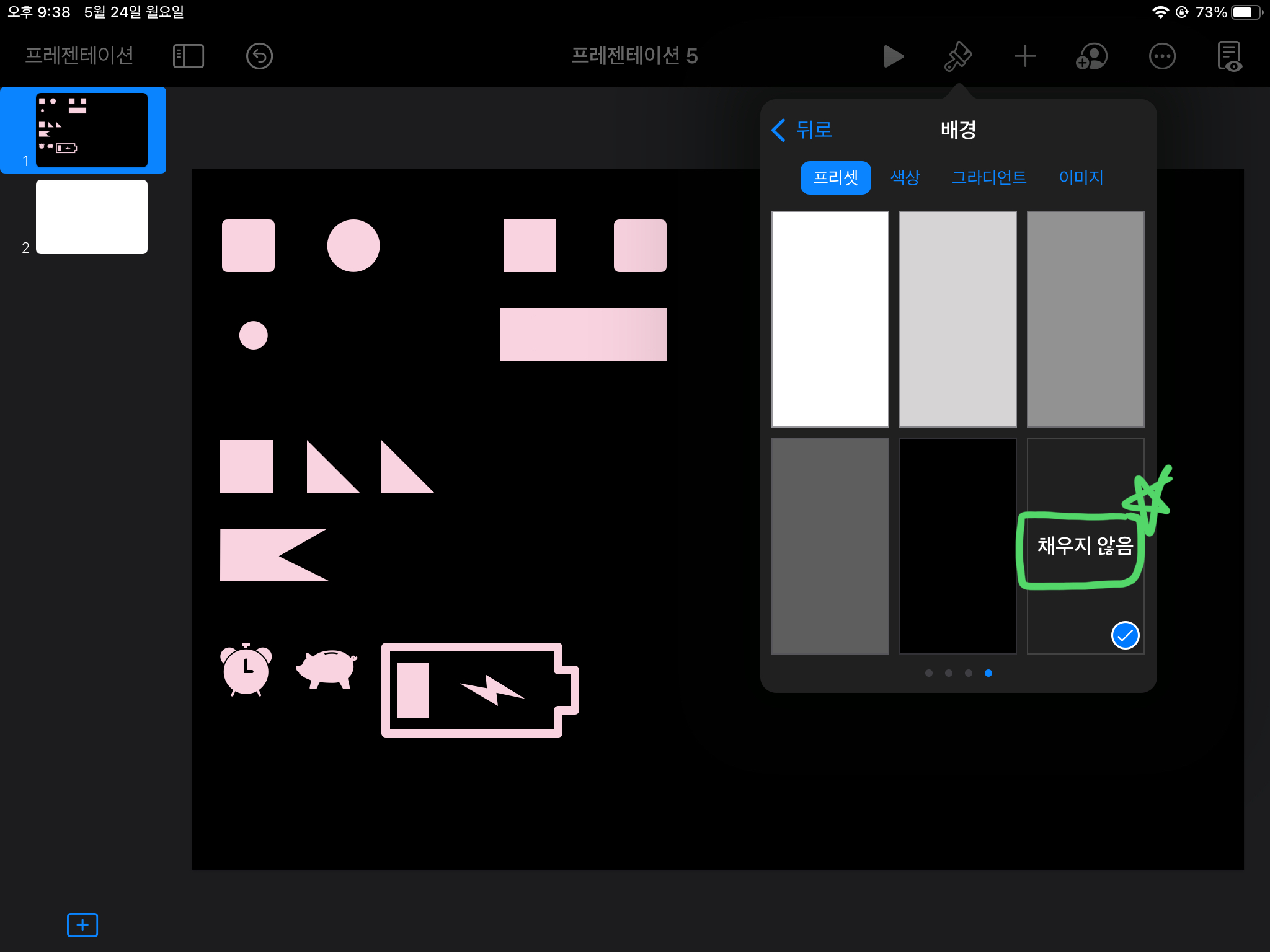Viewport: 1270px width, 952px height.
Task: Open the presenter notes view icon
Action: 1230,56
